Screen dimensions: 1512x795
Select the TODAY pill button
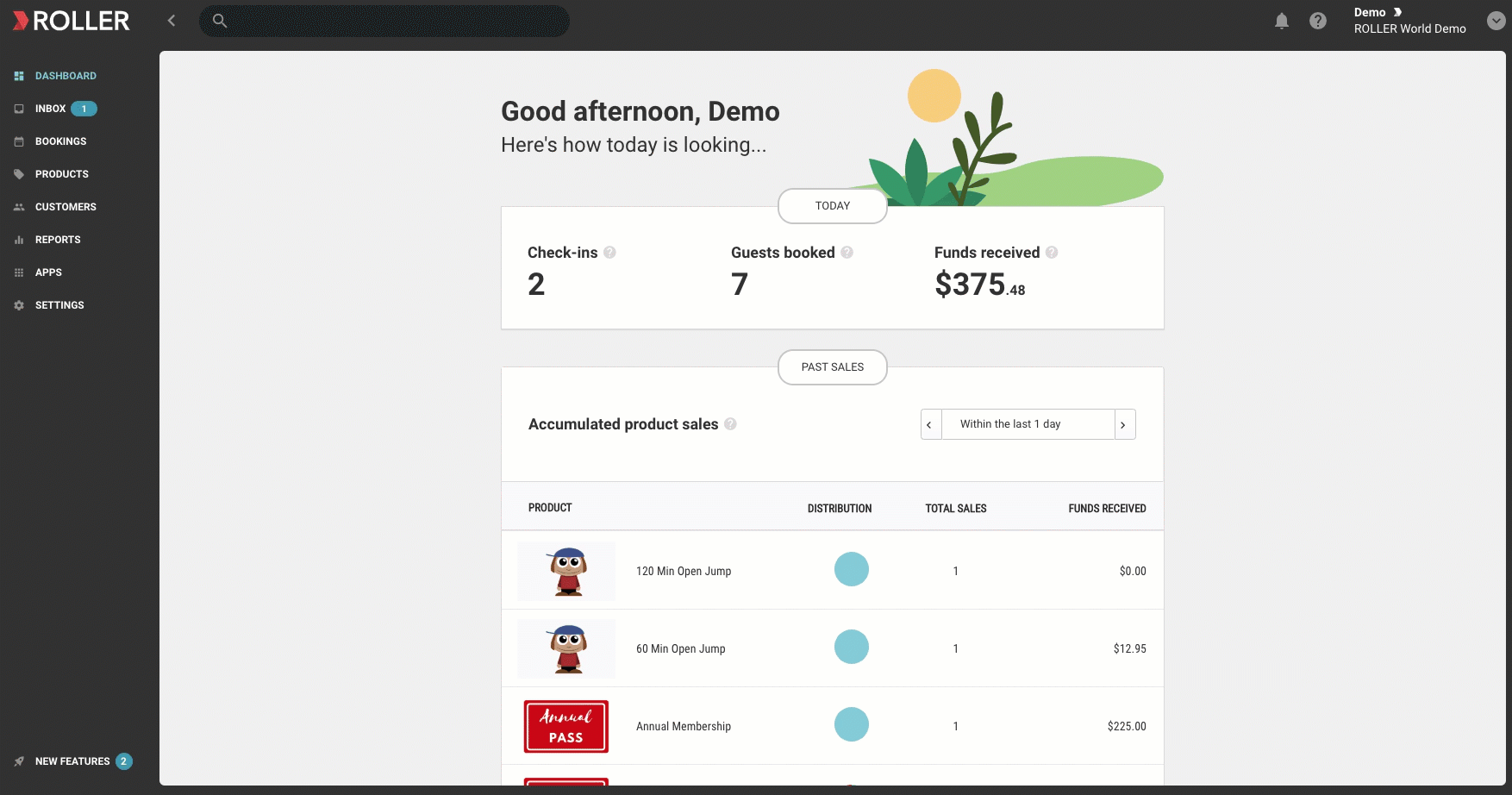pos(833,206)
